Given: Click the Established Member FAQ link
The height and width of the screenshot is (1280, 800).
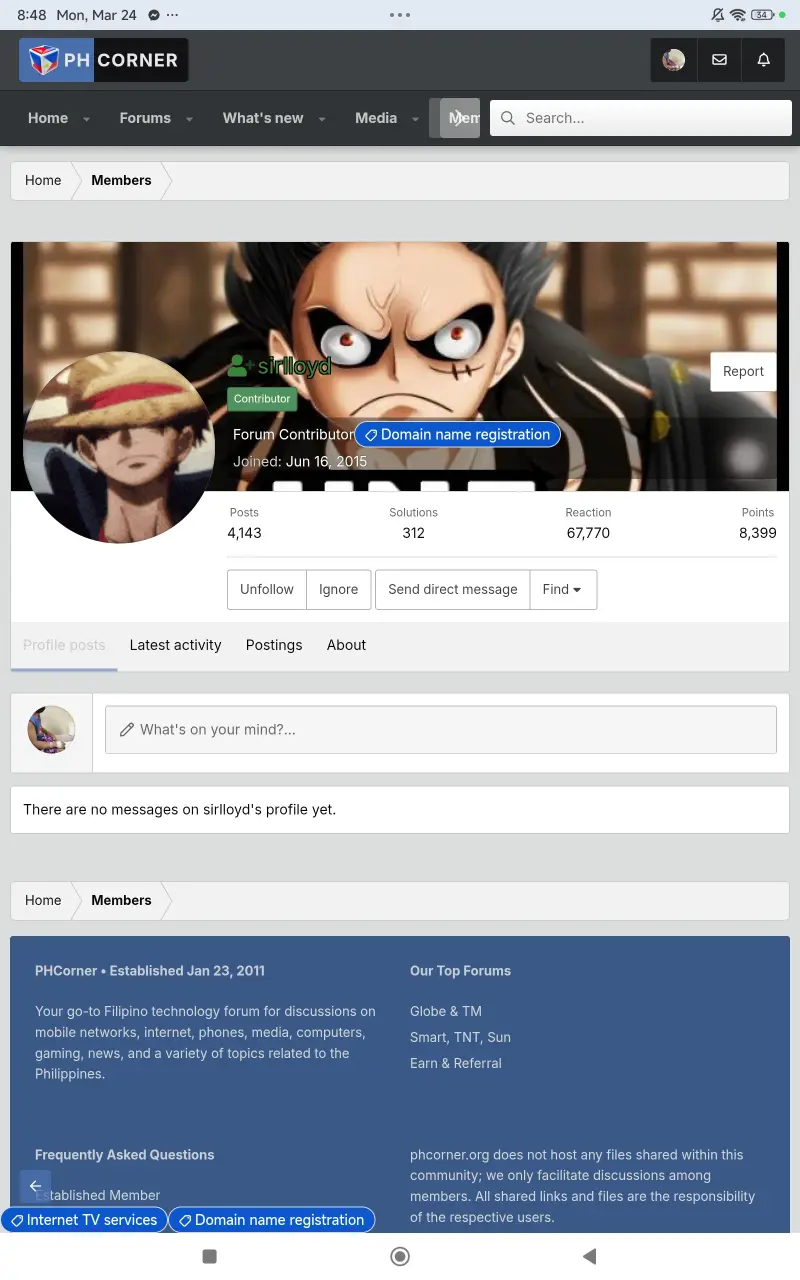Looking at the screenshot, I should point(98,1195).
